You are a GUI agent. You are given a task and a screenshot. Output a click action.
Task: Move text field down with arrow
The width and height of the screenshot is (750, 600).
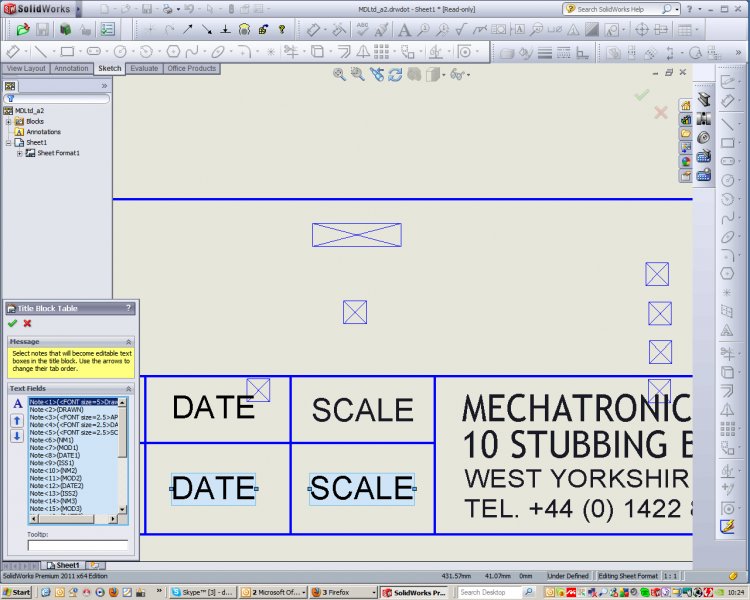tap(17, 436)
